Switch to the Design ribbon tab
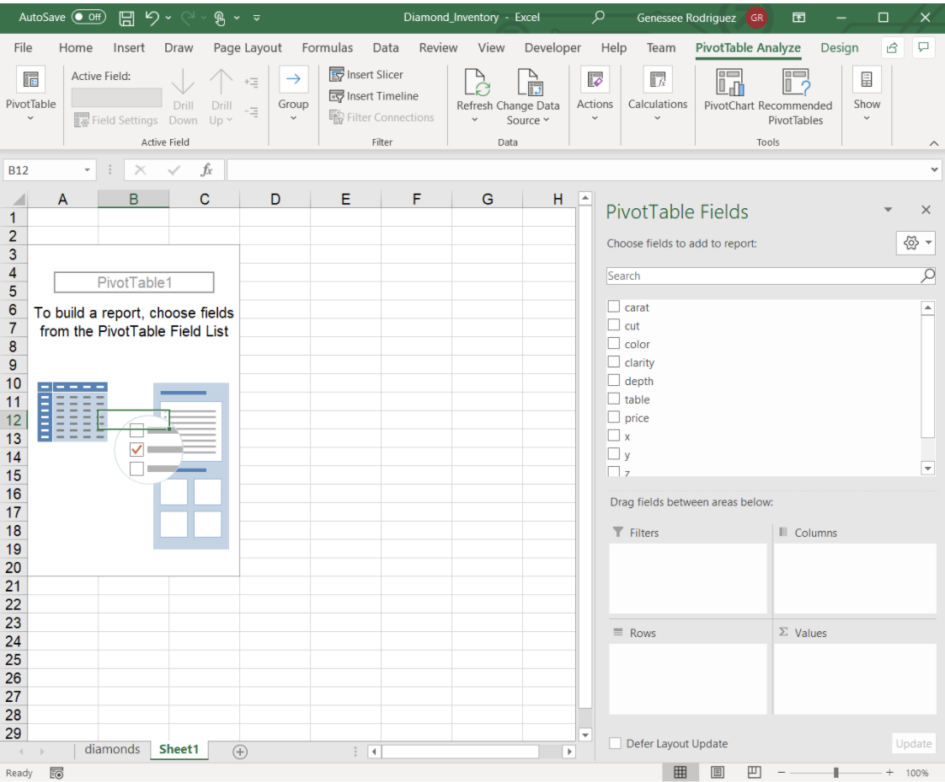The image size is (945, 782). tap(839, 47)
